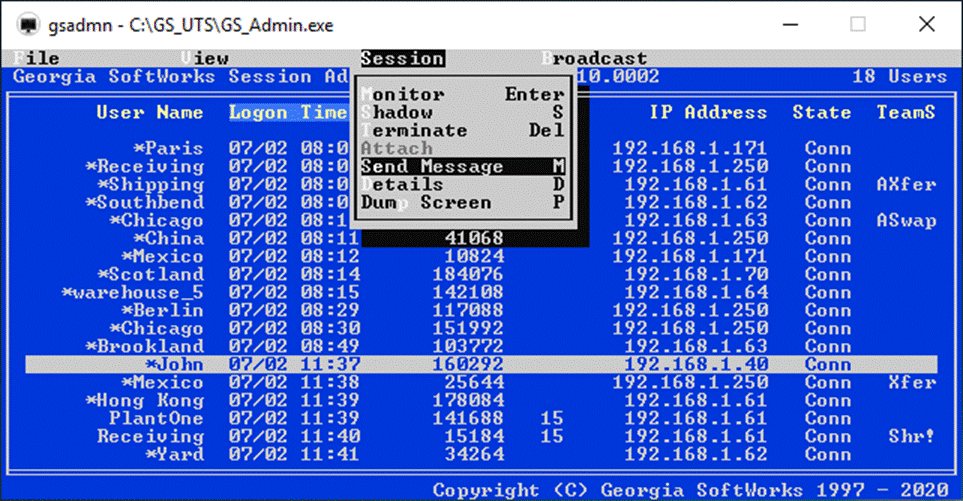
Task: Click the User Name column header
Action: click(150, 113)
